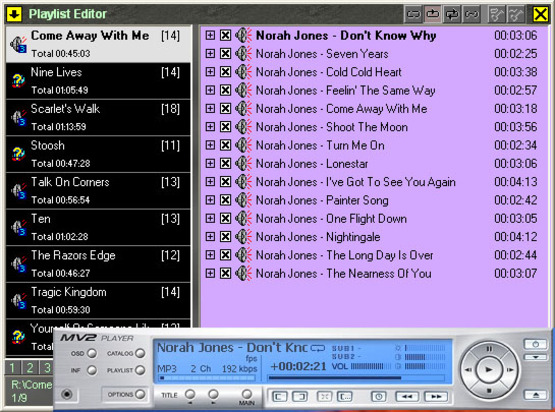
Task: Skip to next track on the control wheel
Action: 510,370
